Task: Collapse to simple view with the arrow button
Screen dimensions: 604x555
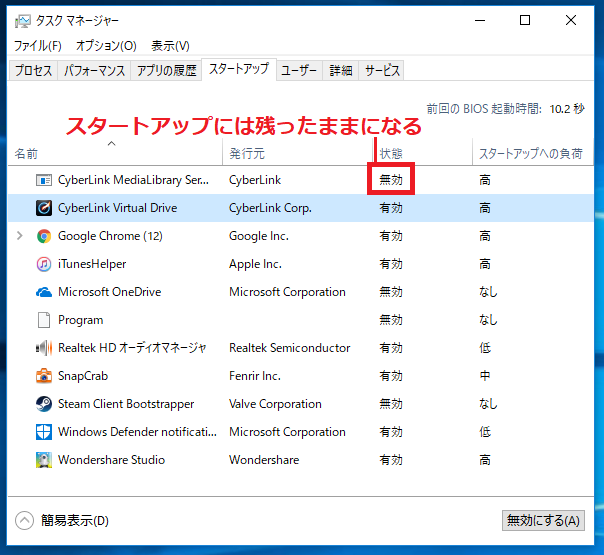Action: [x=24, y=521]
